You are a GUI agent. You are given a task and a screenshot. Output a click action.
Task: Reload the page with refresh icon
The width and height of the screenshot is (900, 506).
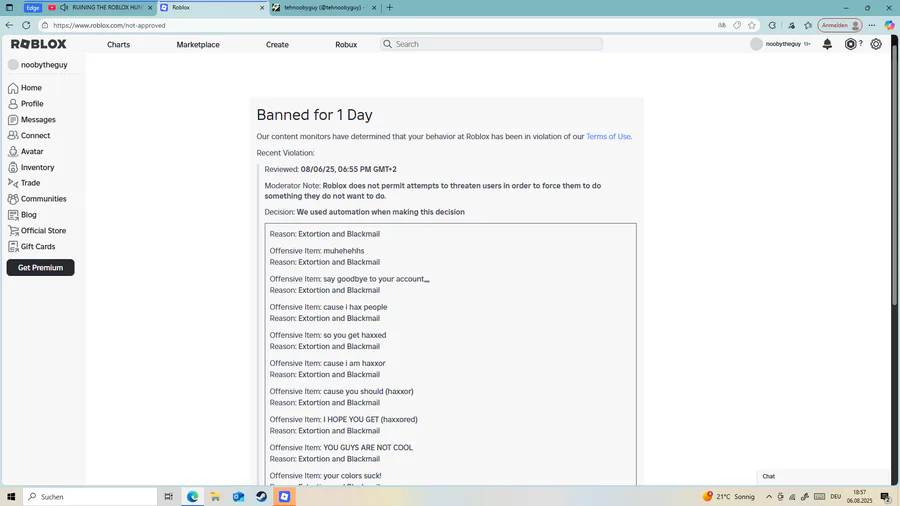[x=26, y=25]
